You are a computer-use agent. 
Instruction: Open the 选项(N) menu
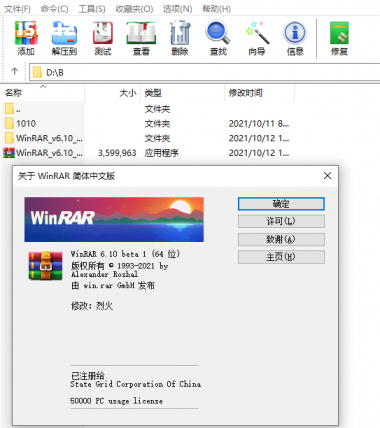coord(177,9)
